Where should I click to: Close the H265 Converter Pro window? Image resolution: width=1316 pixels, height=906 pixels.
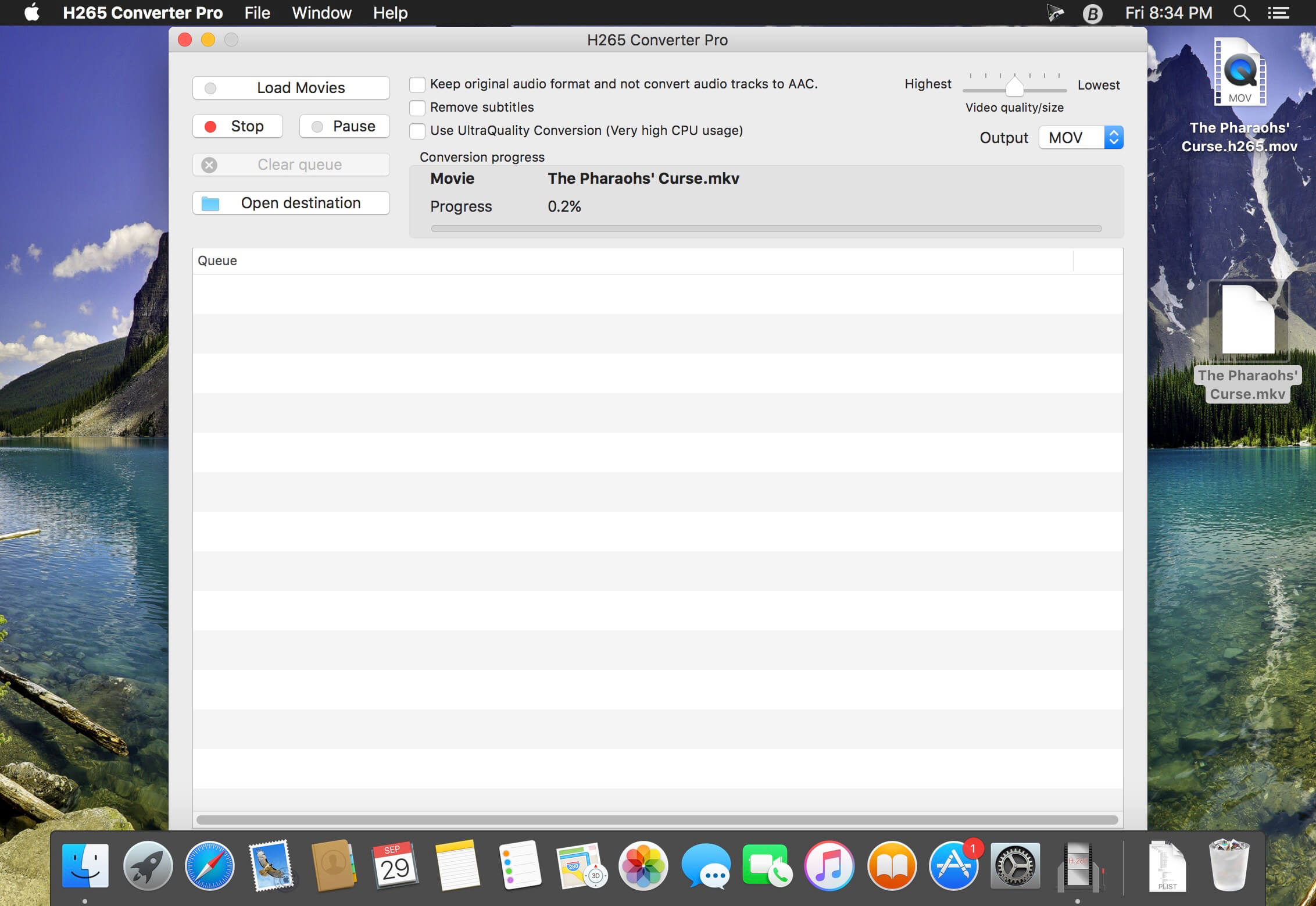185,40
